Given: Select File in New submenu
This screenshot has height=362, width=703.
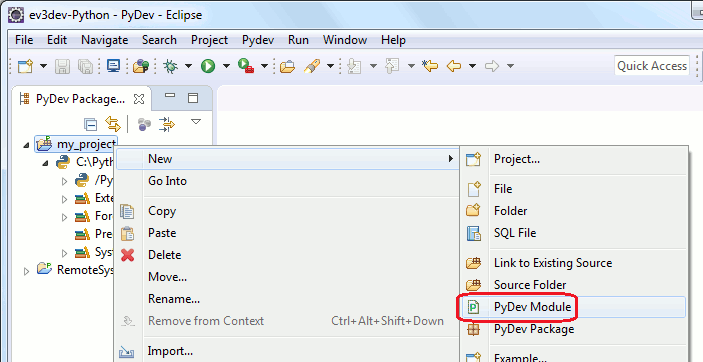Looking at the screenshot, I should tap(574, 189).
